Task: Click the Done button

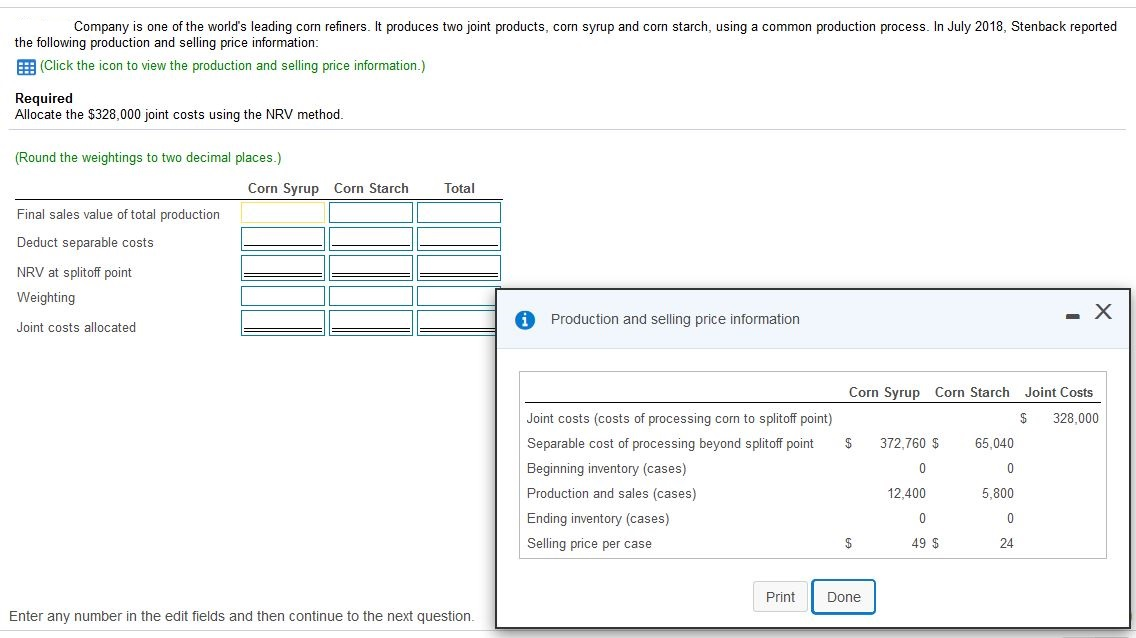Action: [843, 597]
